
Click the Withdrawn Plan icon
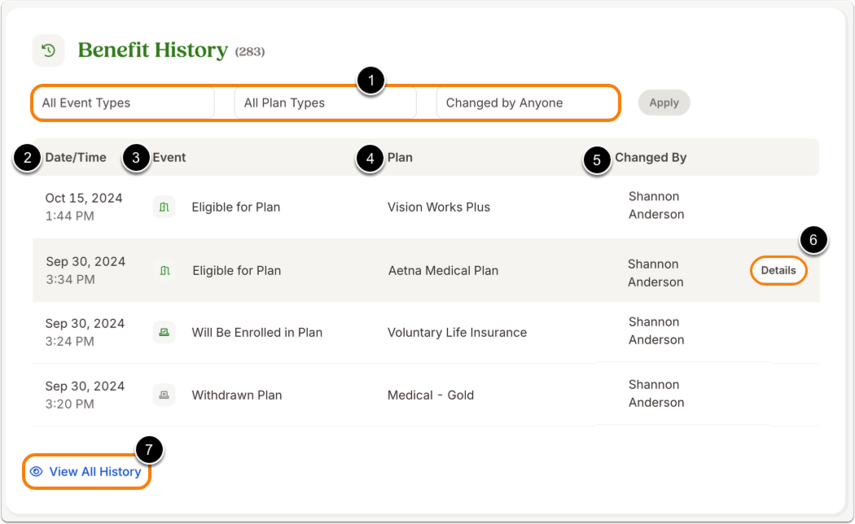click(164, 395)
